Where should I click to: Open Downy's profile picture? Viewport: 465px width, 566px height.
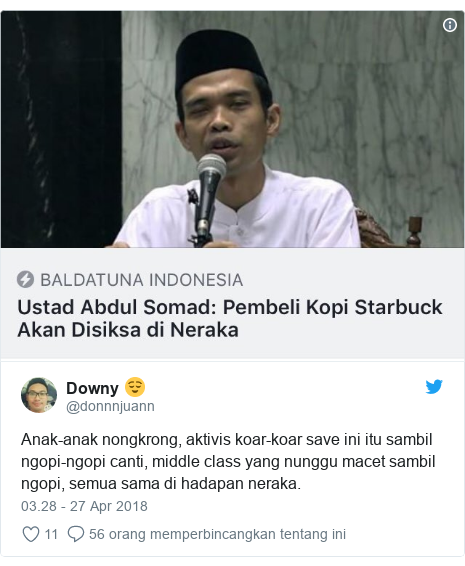pyautogui.click(x=39, y=395)
